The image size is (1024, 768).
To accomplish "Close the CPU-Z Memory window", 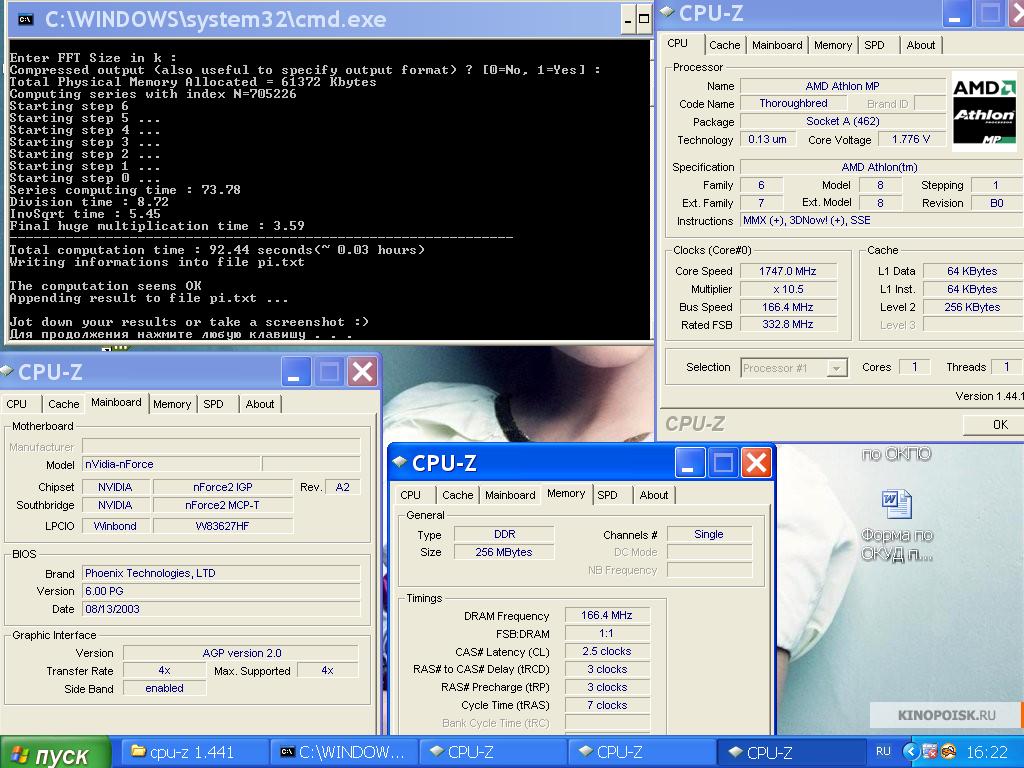I will (756, 463).
